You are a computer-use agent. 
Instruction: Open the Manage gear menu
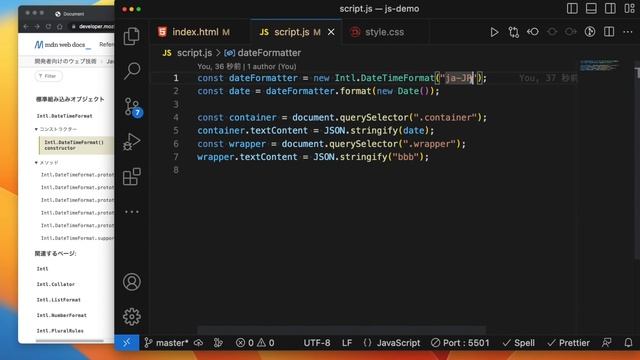pos(132,316)
